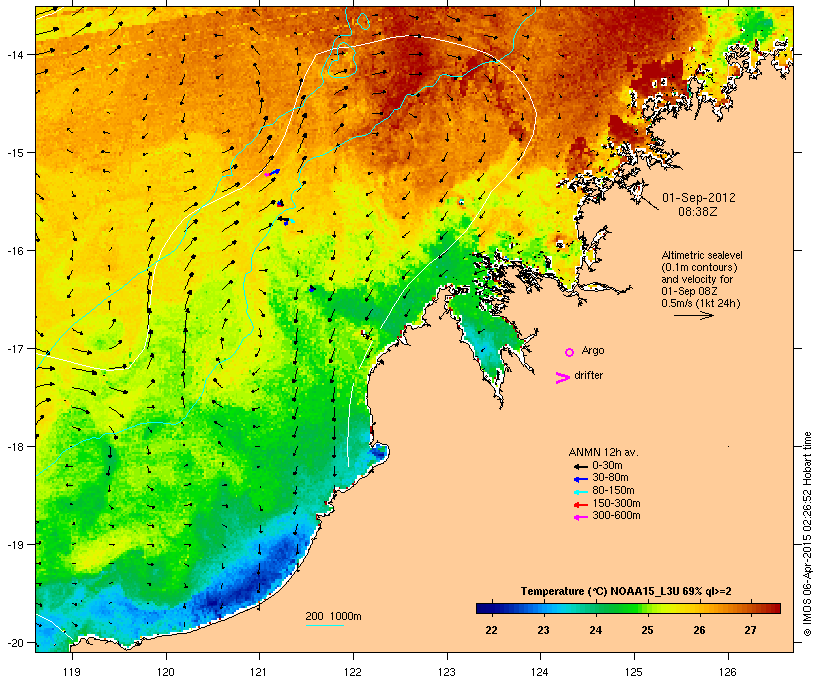Click the colorbar tick label 27
820x680 pixels.
point(750,630)
